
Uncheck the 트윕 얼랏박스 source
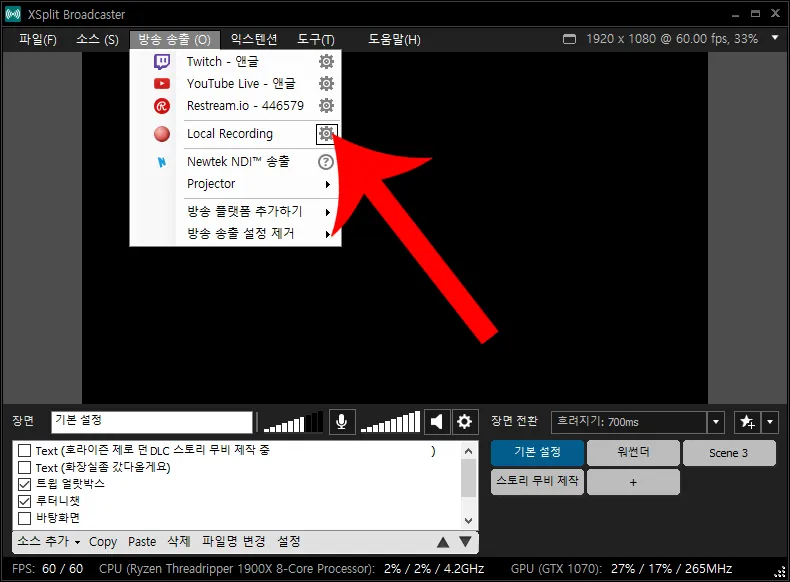pos(24,484)
